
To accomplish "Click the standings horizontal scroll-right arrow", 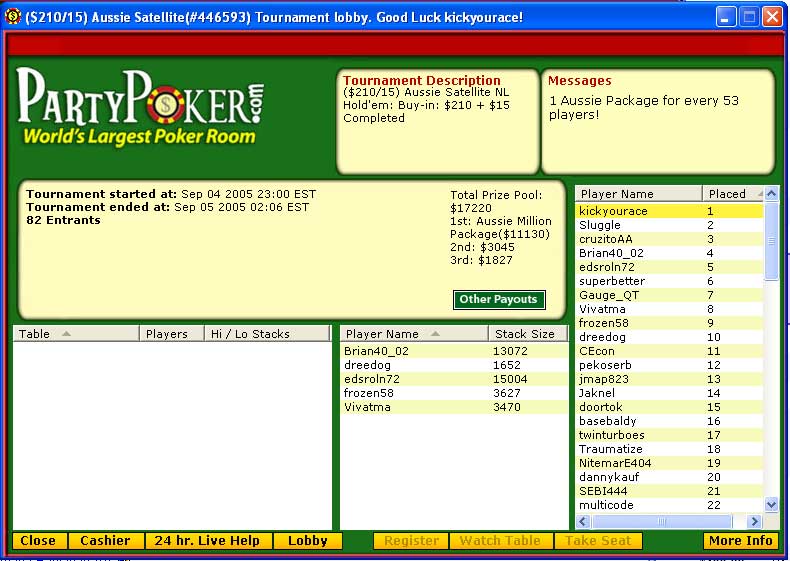I will (754, 521).
